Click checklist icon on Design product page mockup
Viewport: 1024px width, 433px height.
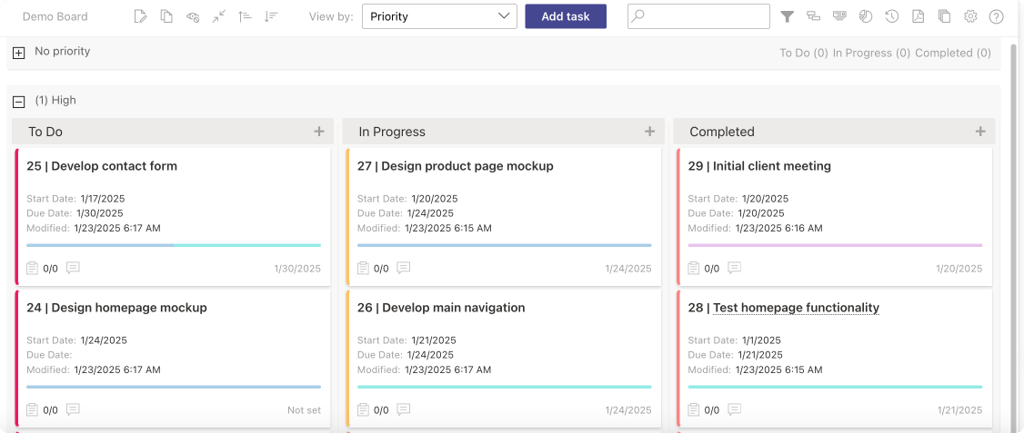click(x=363, y=268)
